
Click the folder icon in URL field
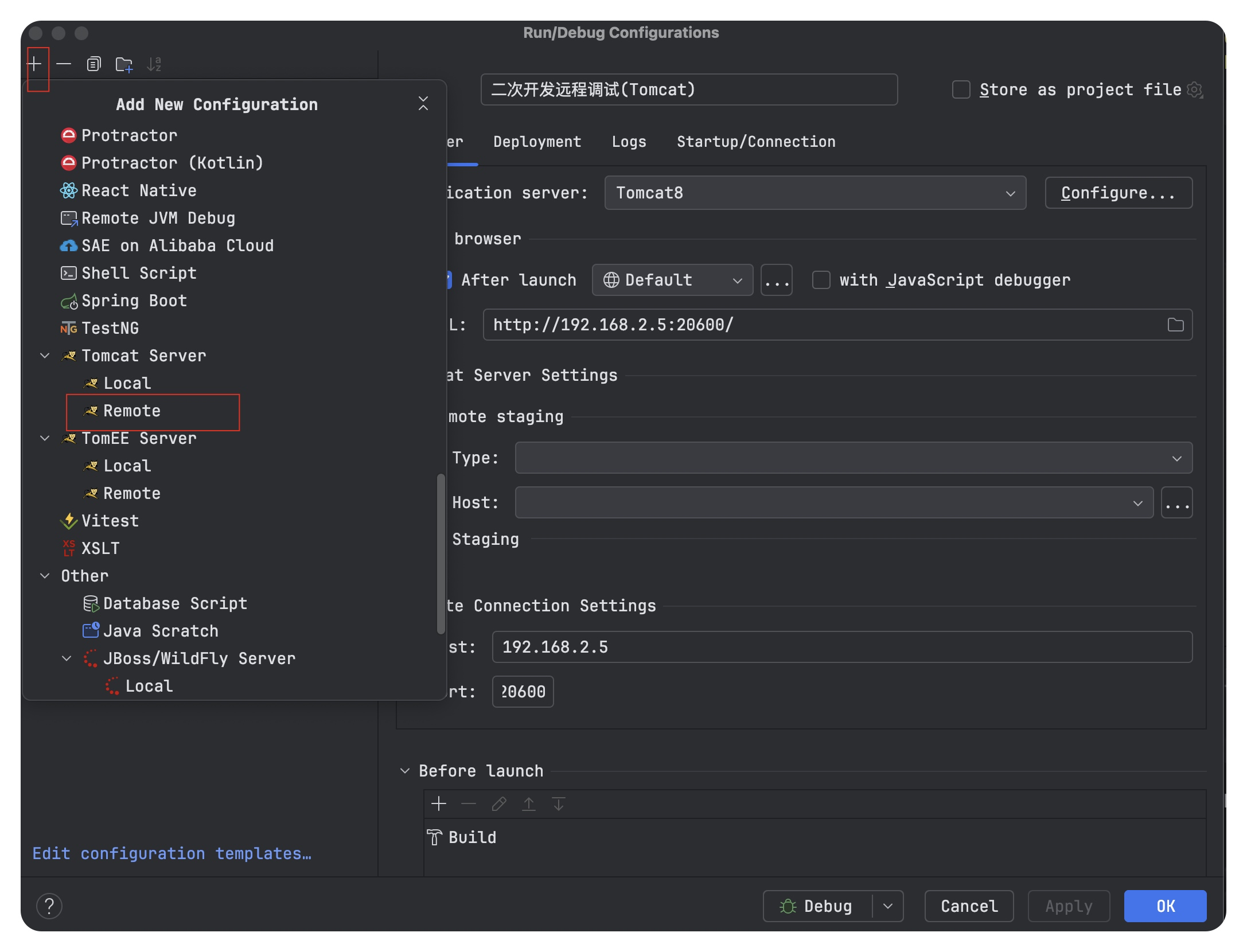pos(1175,325)
